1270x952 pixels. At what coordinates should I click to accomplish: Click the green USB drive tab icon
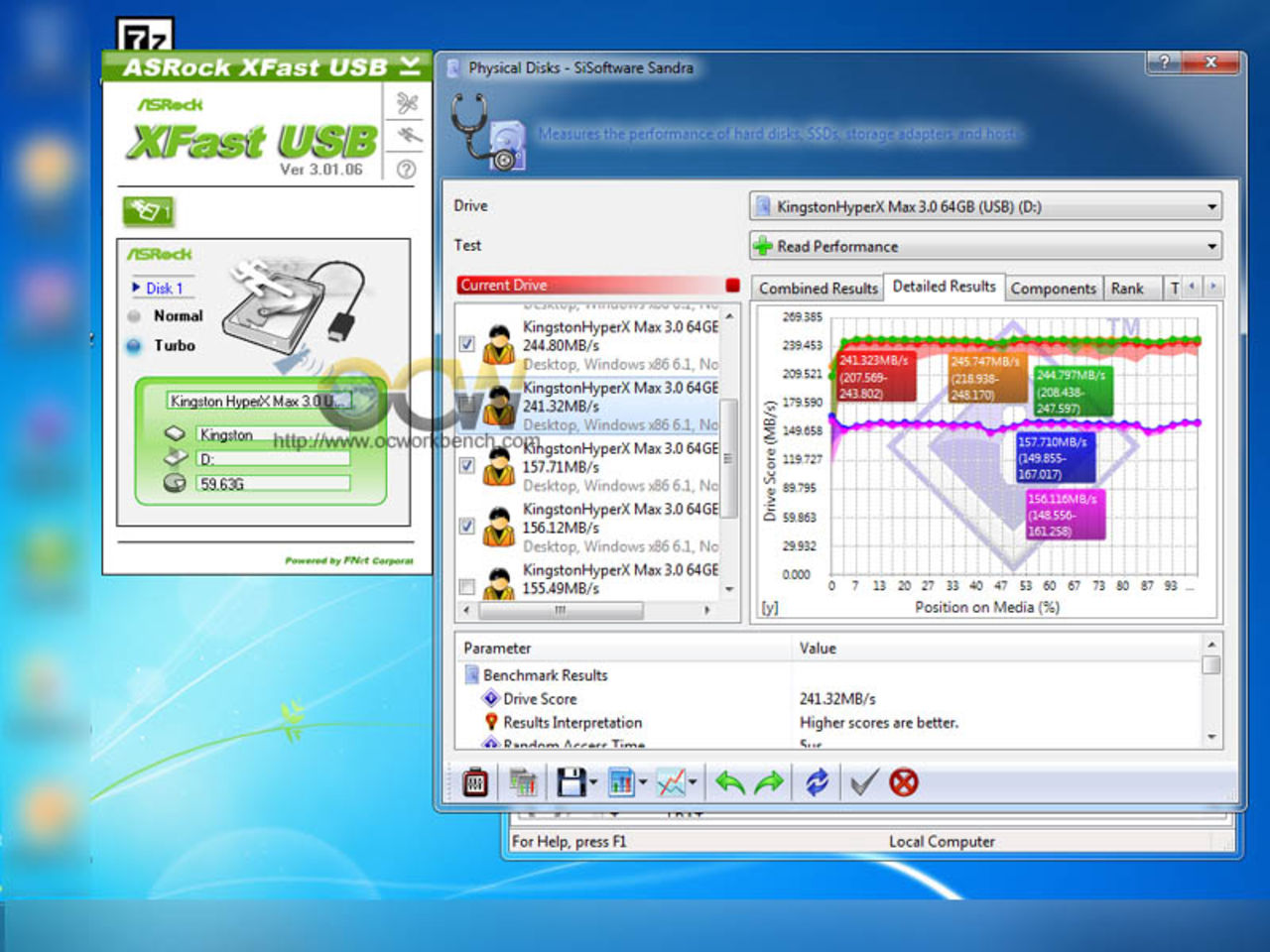pos(148,210)
